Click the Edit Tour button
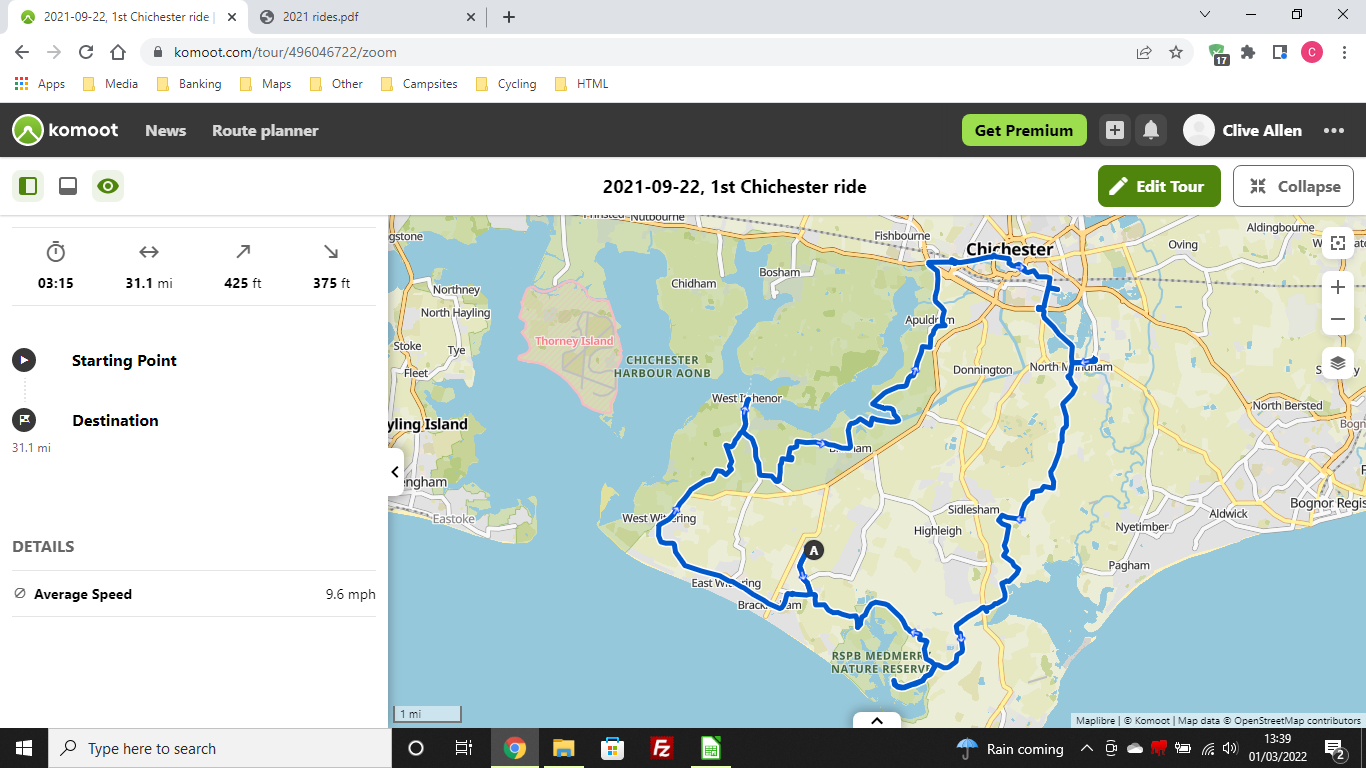This screenshot has height=768, width=1366. [1159, 186]
